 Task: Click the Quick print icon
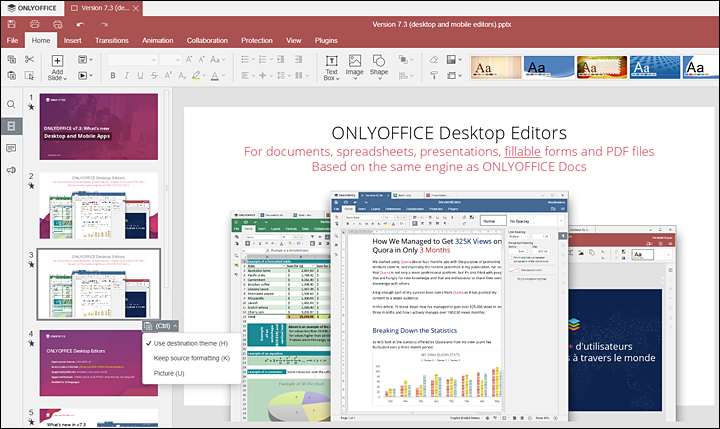point(57,24)
